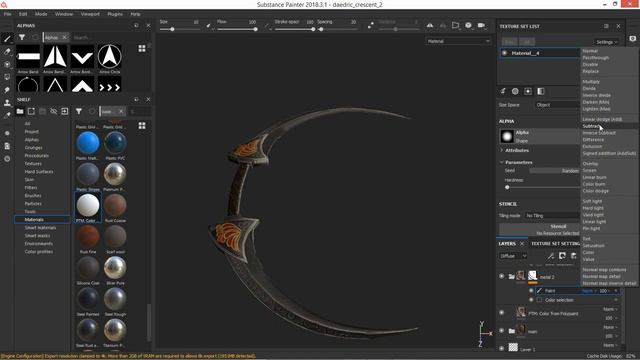
Task: Select the Projection tool
Action: pos(7,64)
